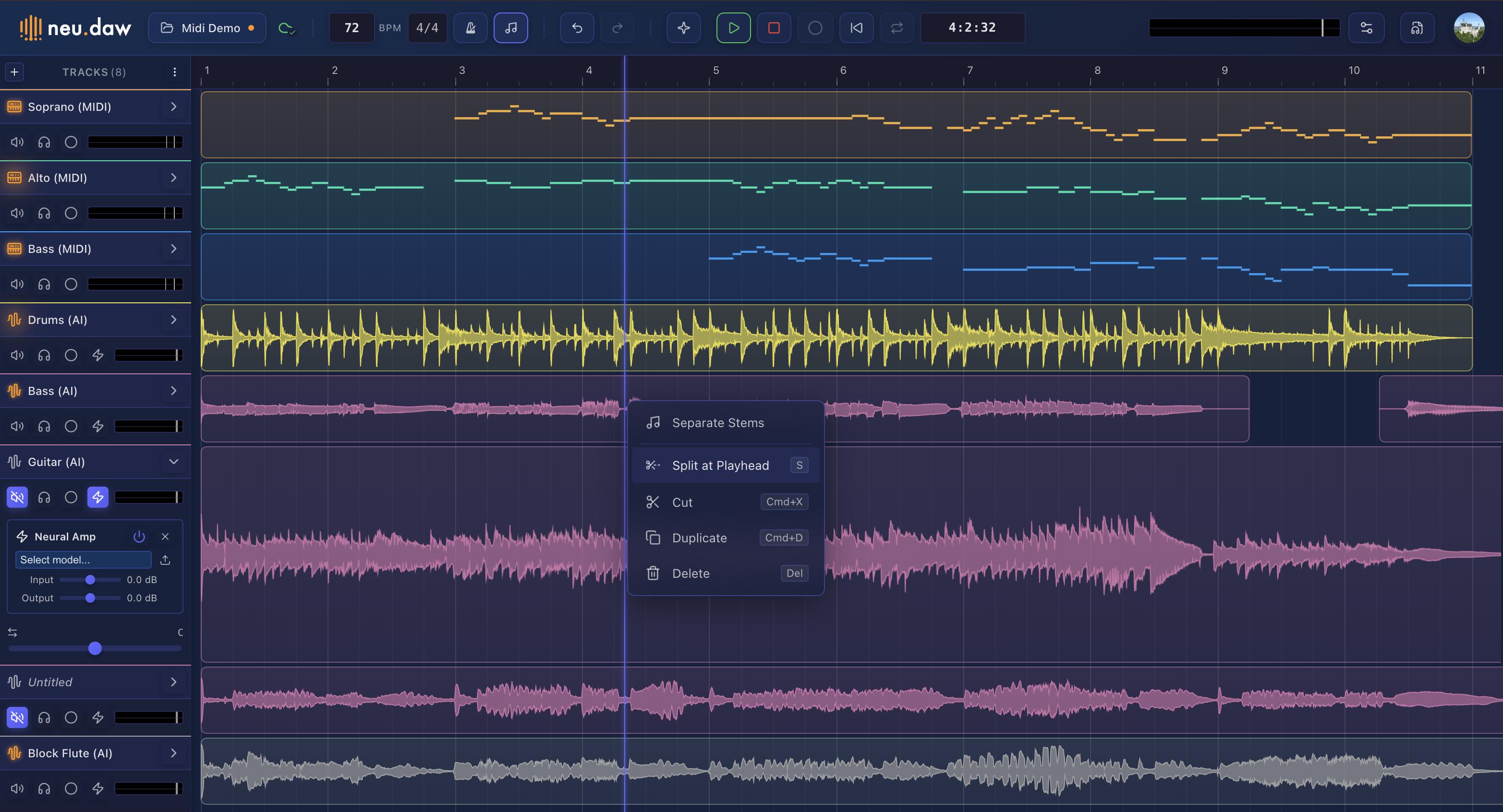
Task: Solo the Alto (MIDI) track via headphones icon
Action: tap(44, 213)
